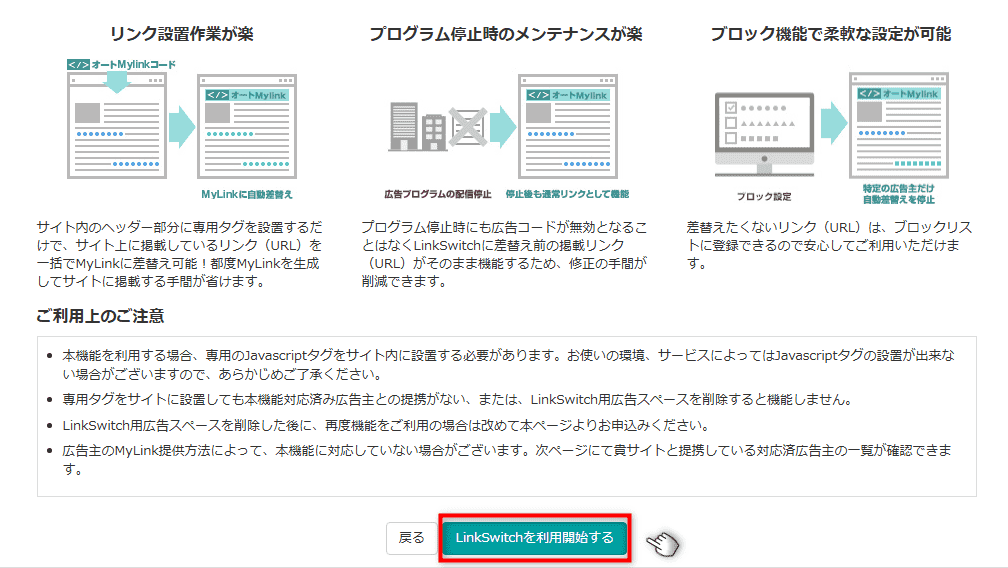Click the オートMylinkコード code tag icon

(x=78, y=64)
